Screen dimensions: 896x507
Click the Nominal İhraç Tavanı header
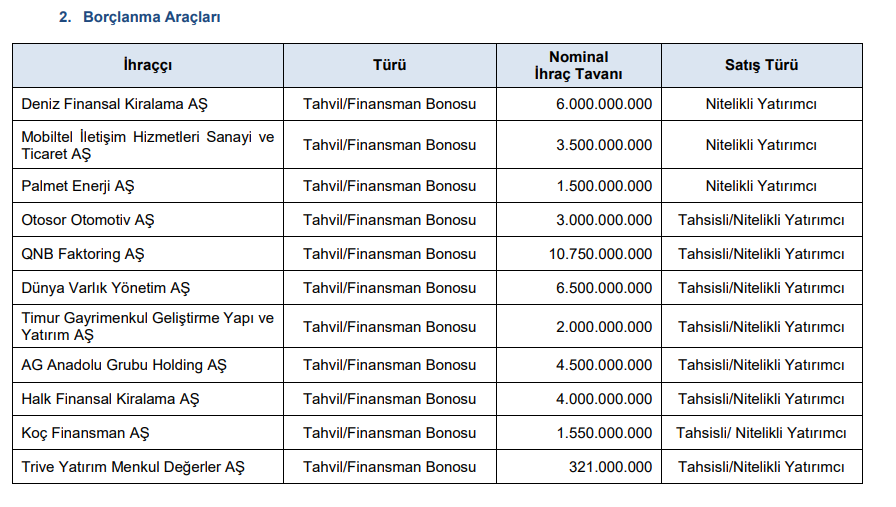click(x=579, y=65)
